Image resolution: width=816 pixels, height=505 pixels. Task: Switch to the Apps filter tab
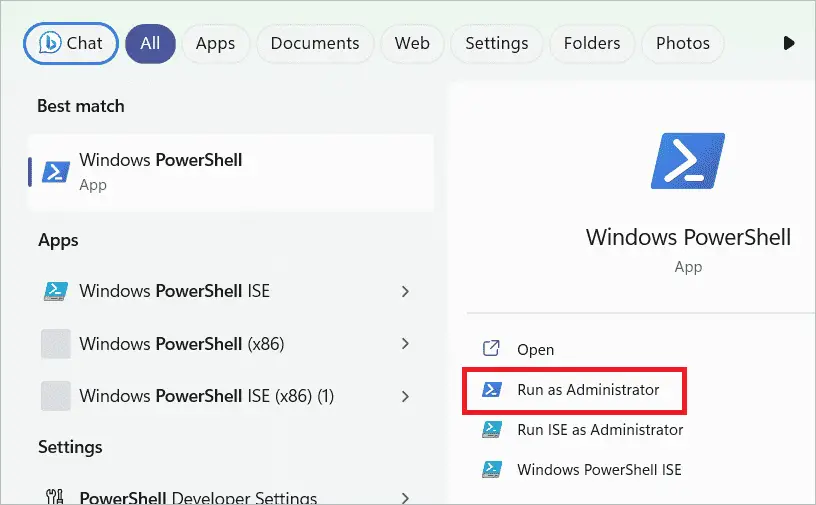tap(215, 43)
